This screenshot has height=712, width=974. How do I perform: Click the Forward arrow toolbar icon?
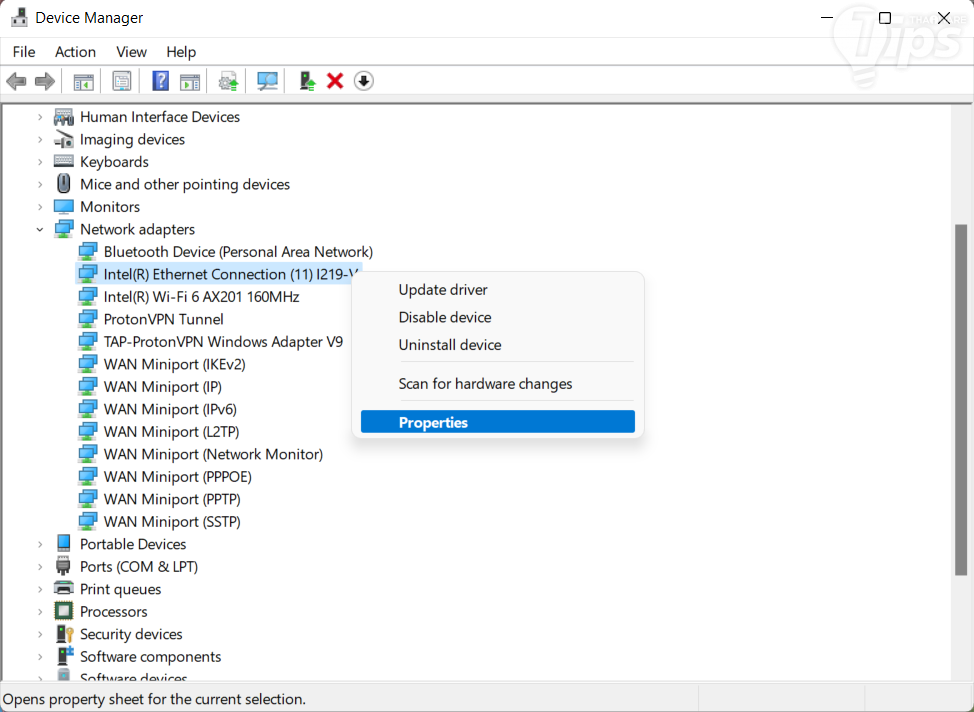coord(45,81)
